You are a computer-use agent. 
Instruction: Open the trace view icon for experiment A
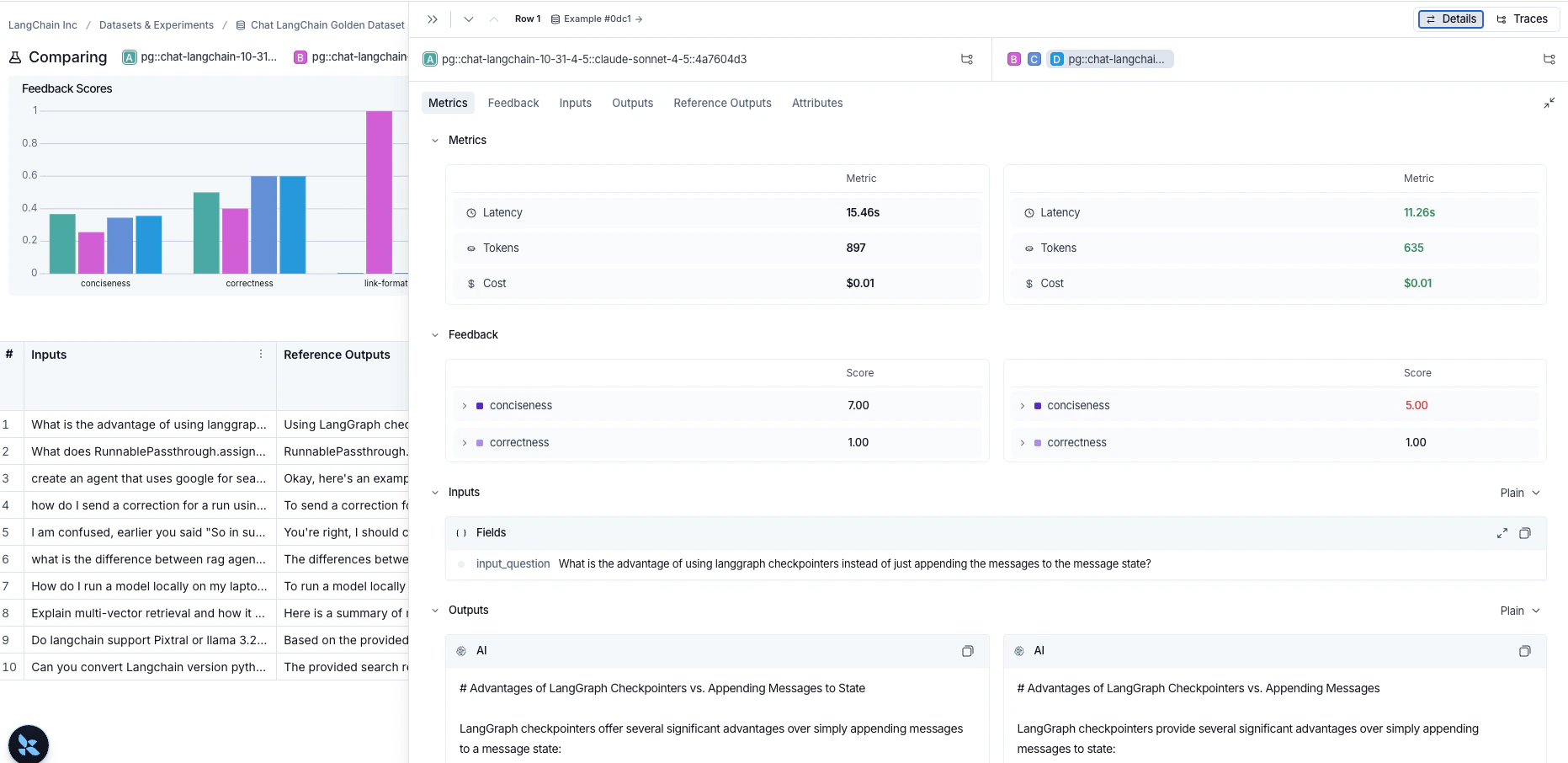tap(966, 59)
